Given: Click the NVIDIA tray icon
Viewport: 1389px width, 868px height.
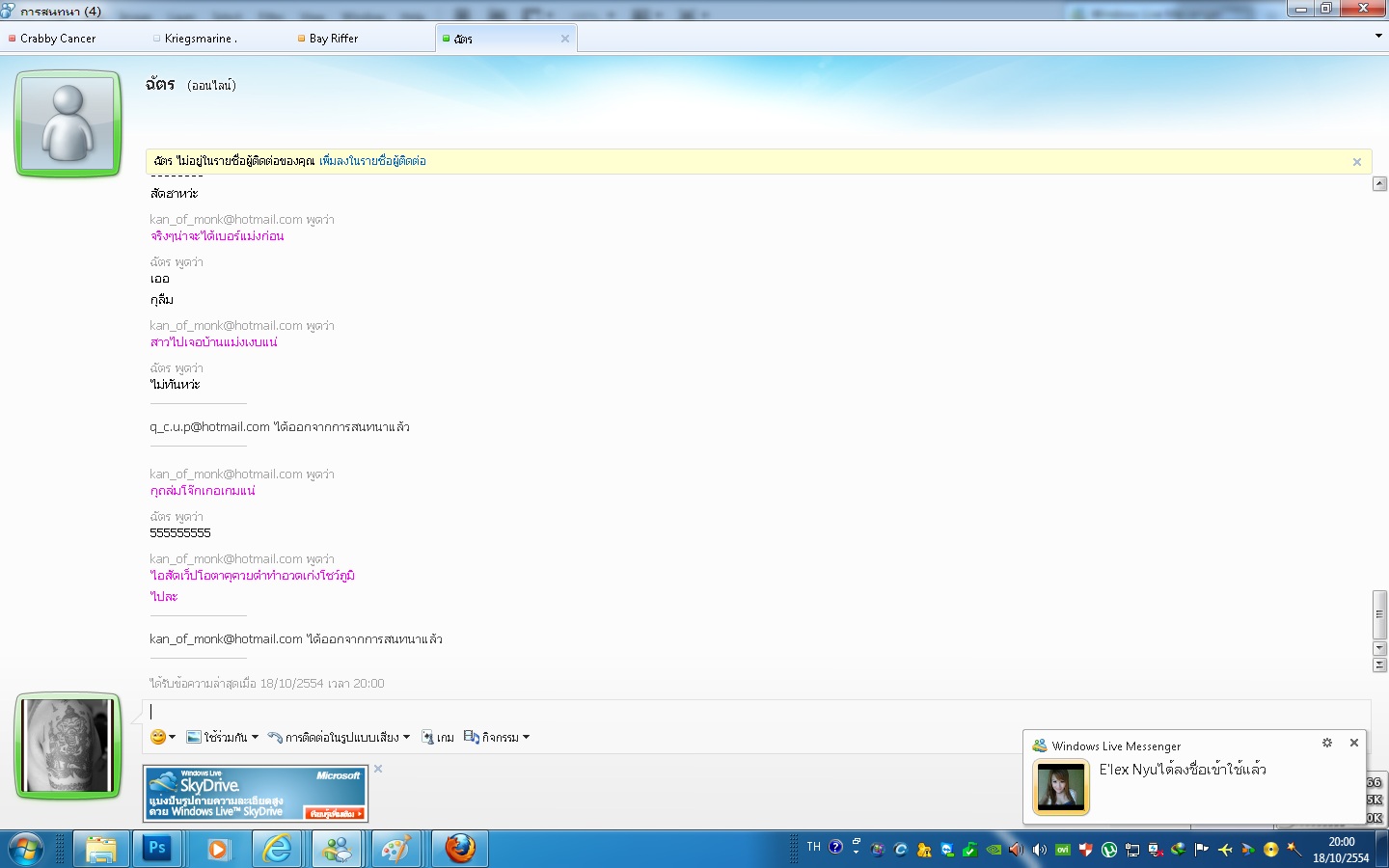Looking at the screenshot, I should [x=994, y=850].
